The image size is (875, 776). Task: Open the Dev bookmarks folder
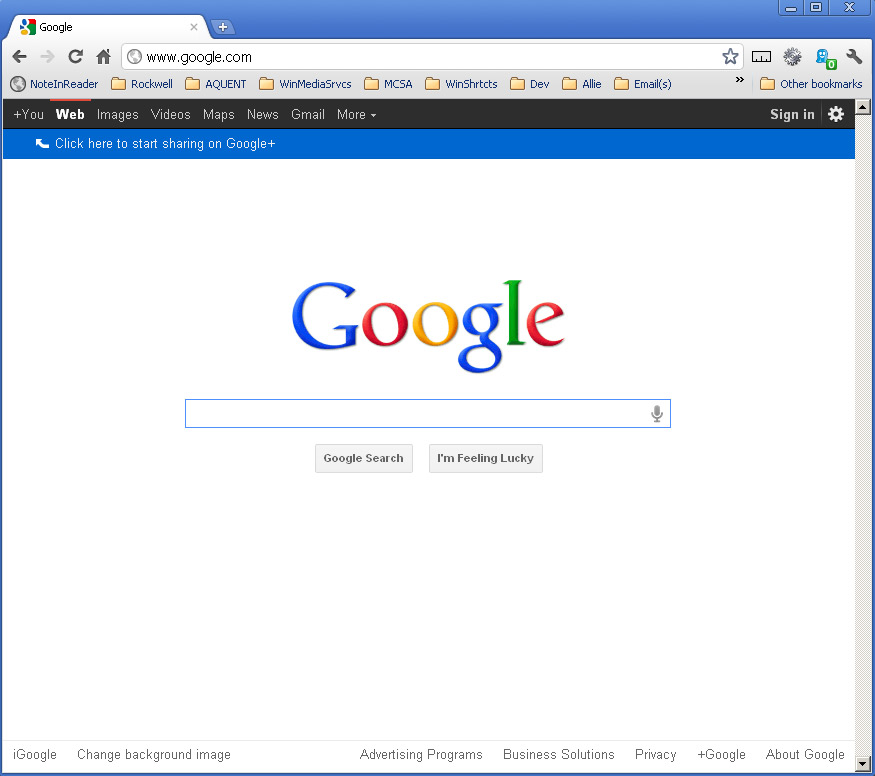530,84
